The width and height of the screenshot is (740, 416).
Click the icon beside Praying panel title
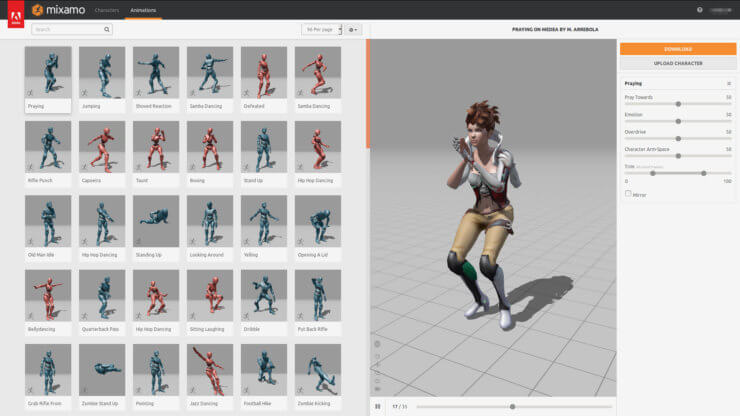click(729, 84)
